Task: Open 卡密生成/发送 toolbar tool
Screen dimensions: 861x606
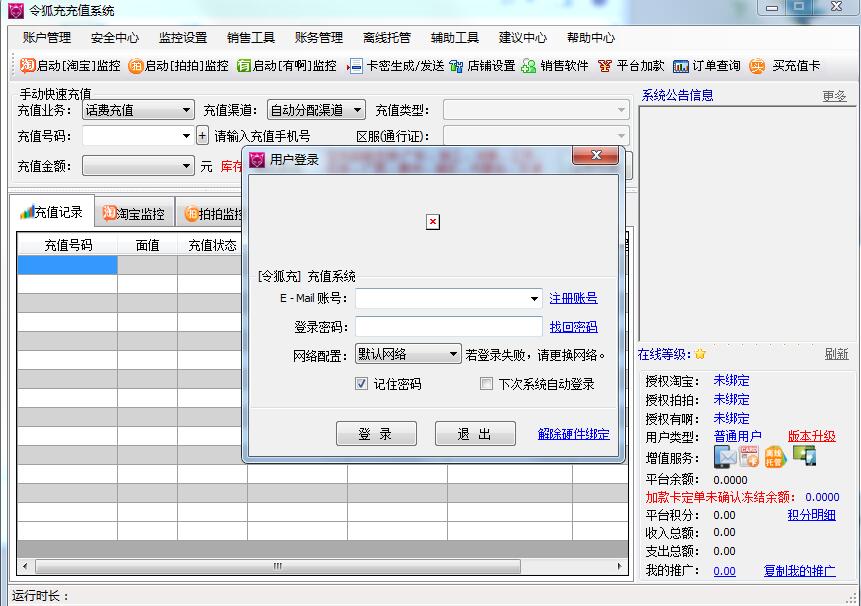Action: (x=396, y=66)
